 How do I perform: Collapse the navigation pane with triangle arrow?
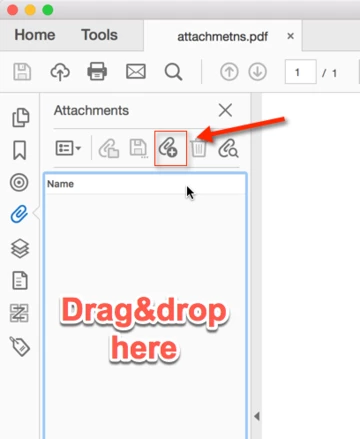(x=257, y=416)
